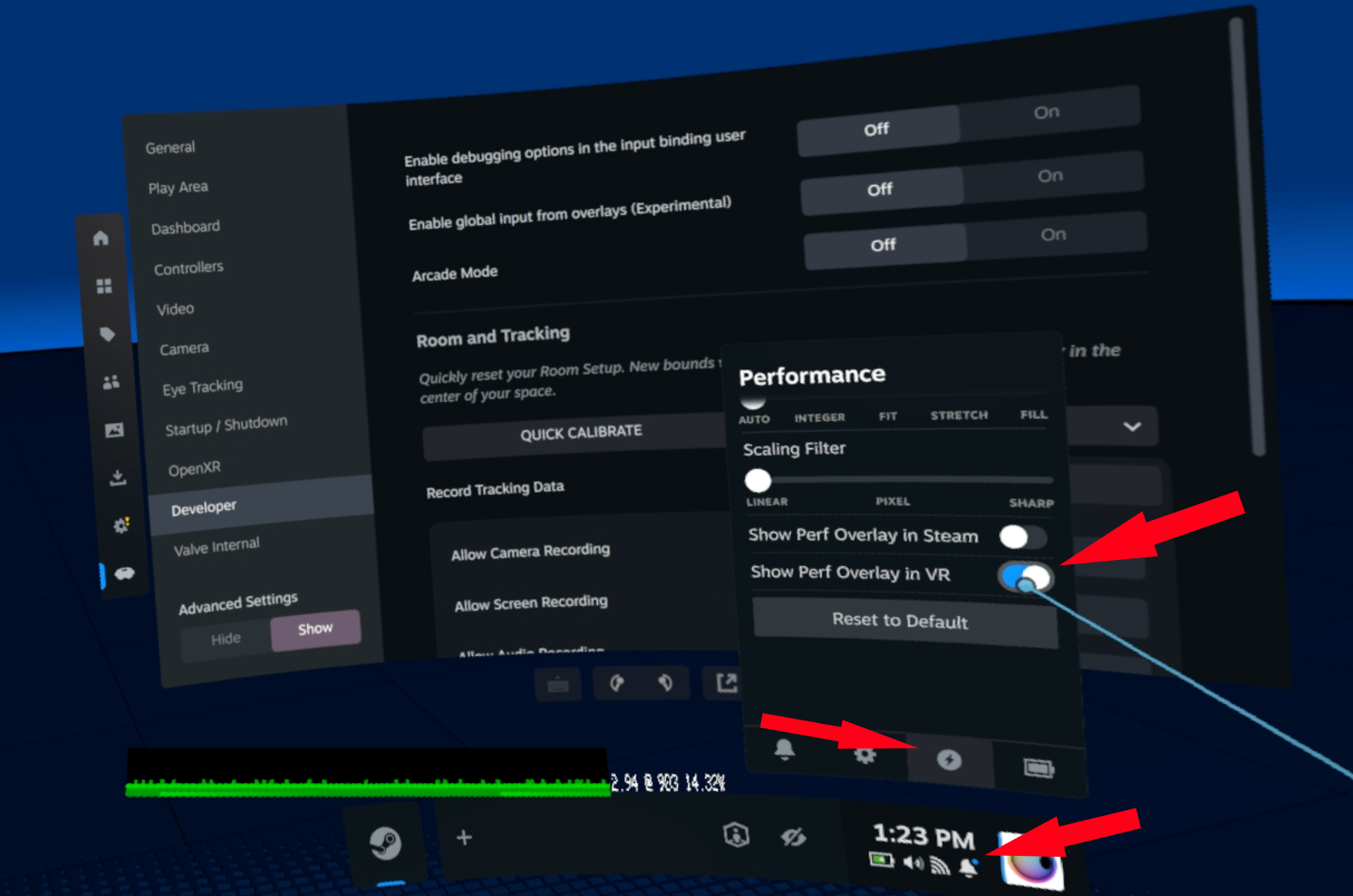Disable Show Perf Overlay in VR
1353x896 pixels.
click(1025, 577)
